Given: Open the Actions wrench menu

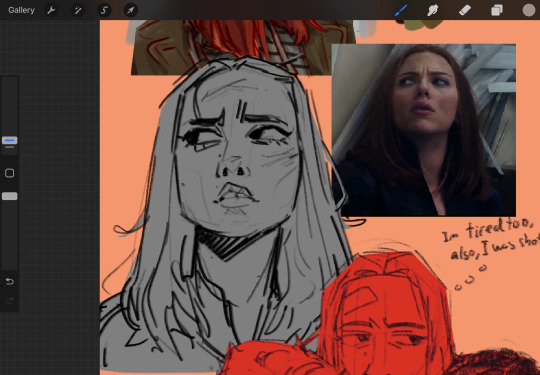Looking at the screenshot, I should [51, 10].
